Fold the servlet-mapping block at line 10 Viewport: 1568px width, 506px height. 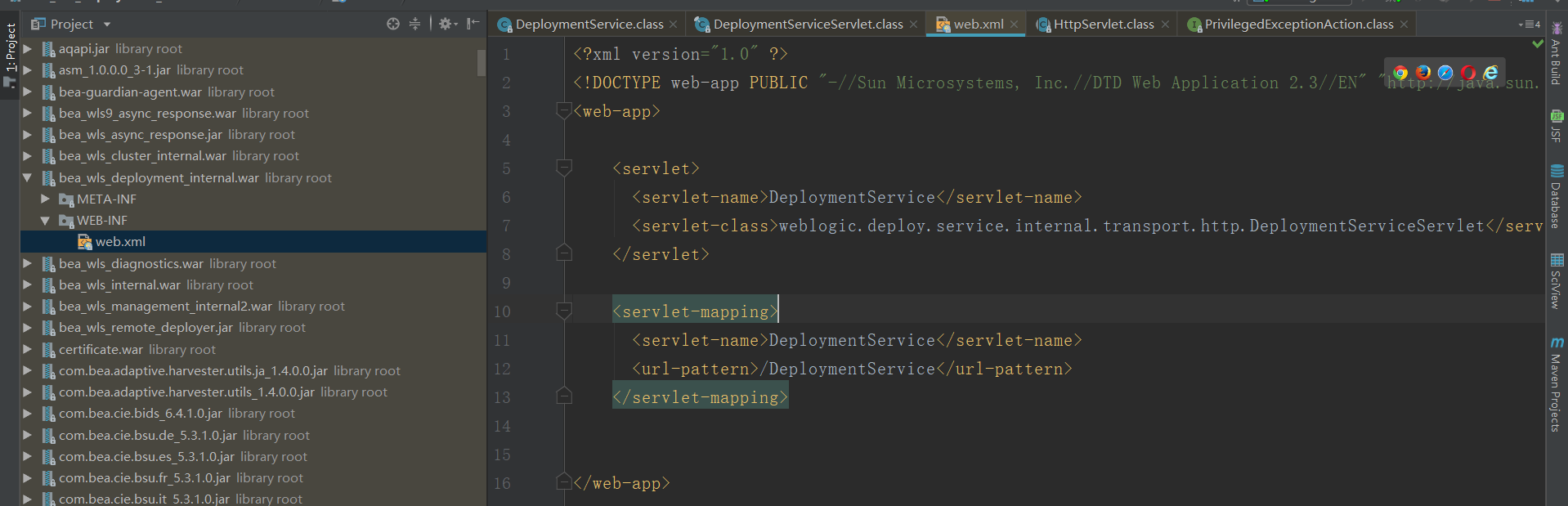coord(564,311)
